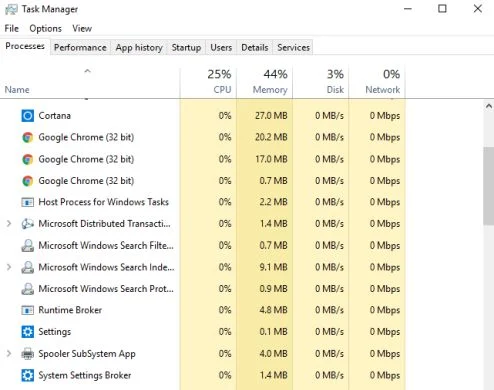Click the System Settings Broker gear icon
The height and width of the screenshot is (390, 494).
click(x=27, y=375)
